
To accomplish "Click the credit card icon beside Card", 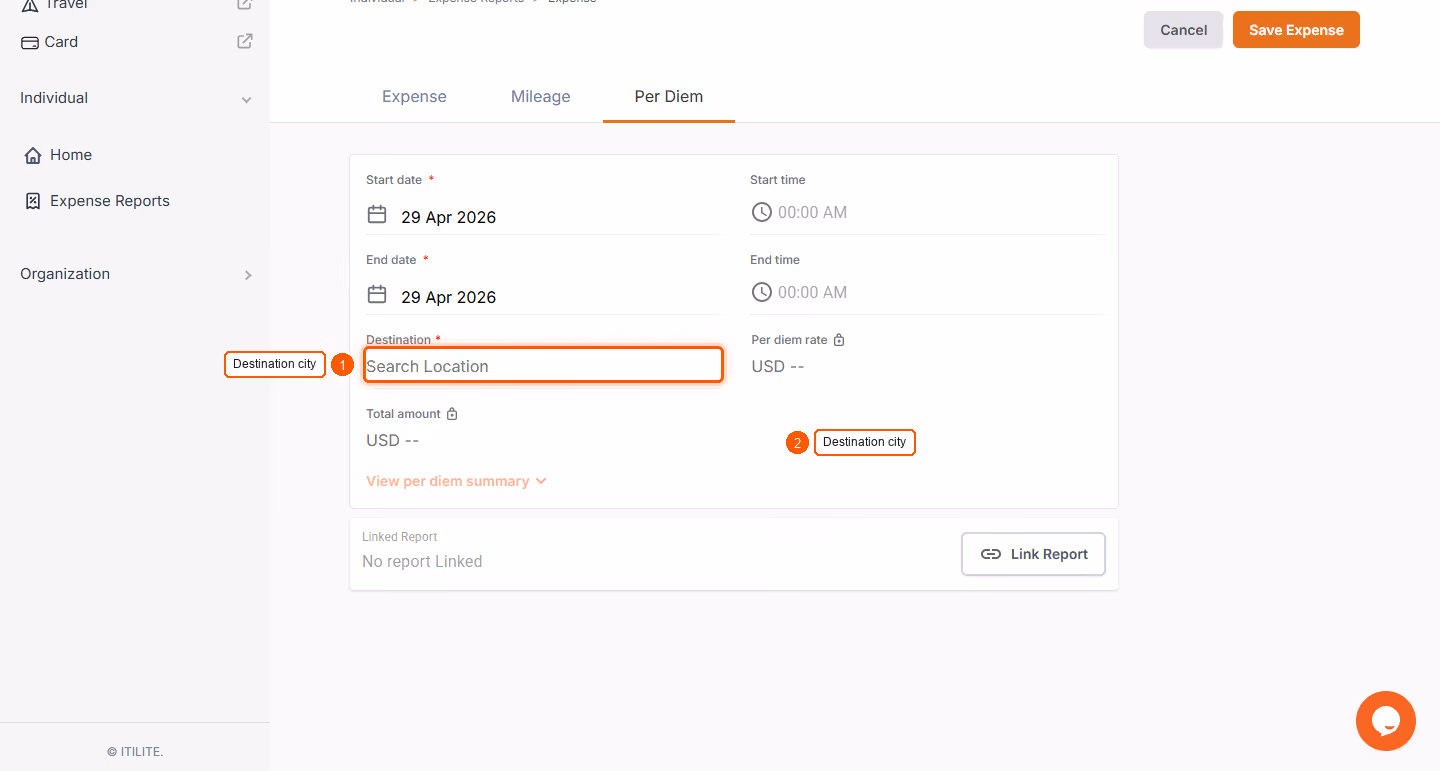I will click(30, 42).
